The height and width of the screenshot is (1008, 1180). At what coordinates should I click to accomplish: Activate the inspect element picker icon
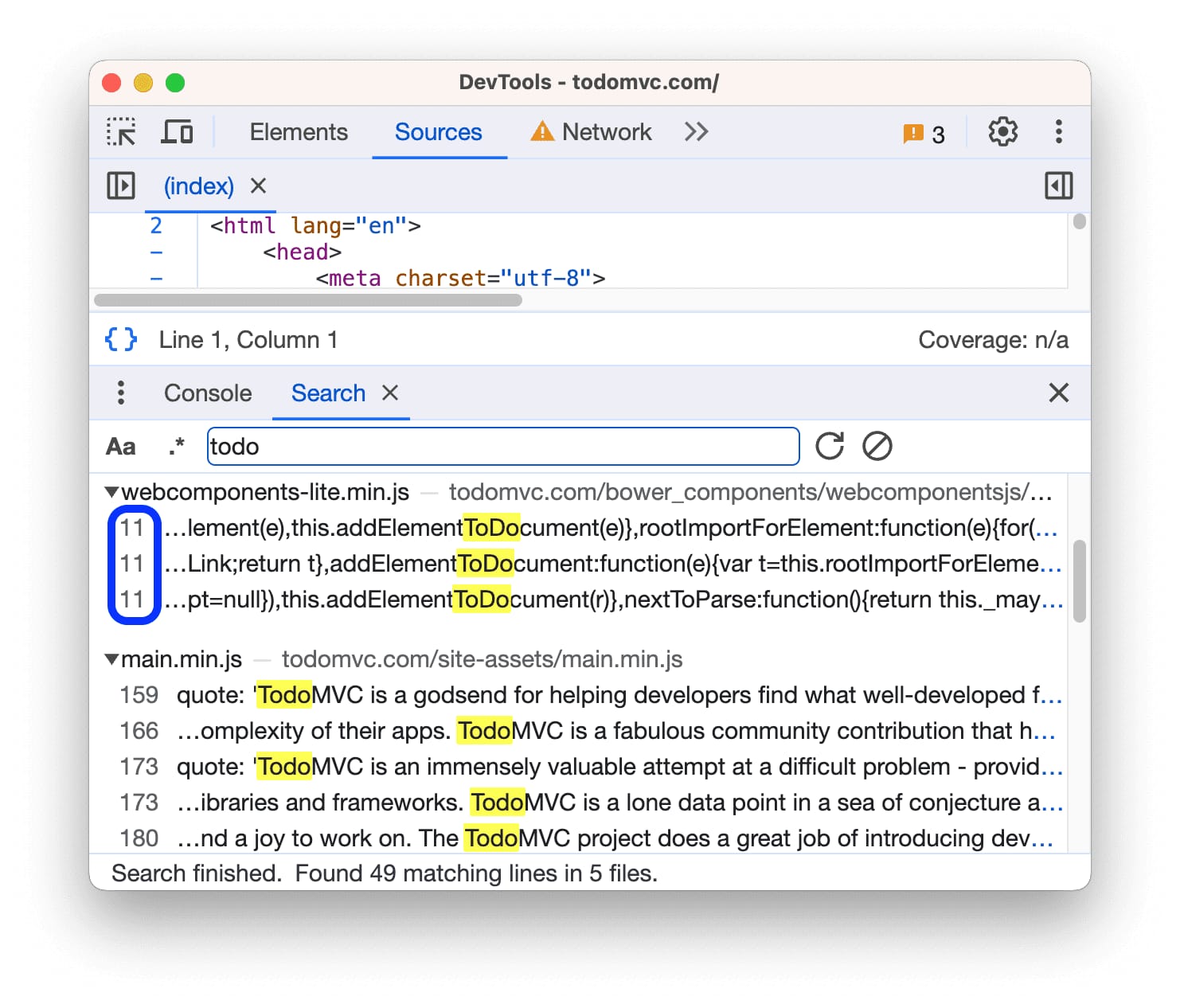(121, 132)
